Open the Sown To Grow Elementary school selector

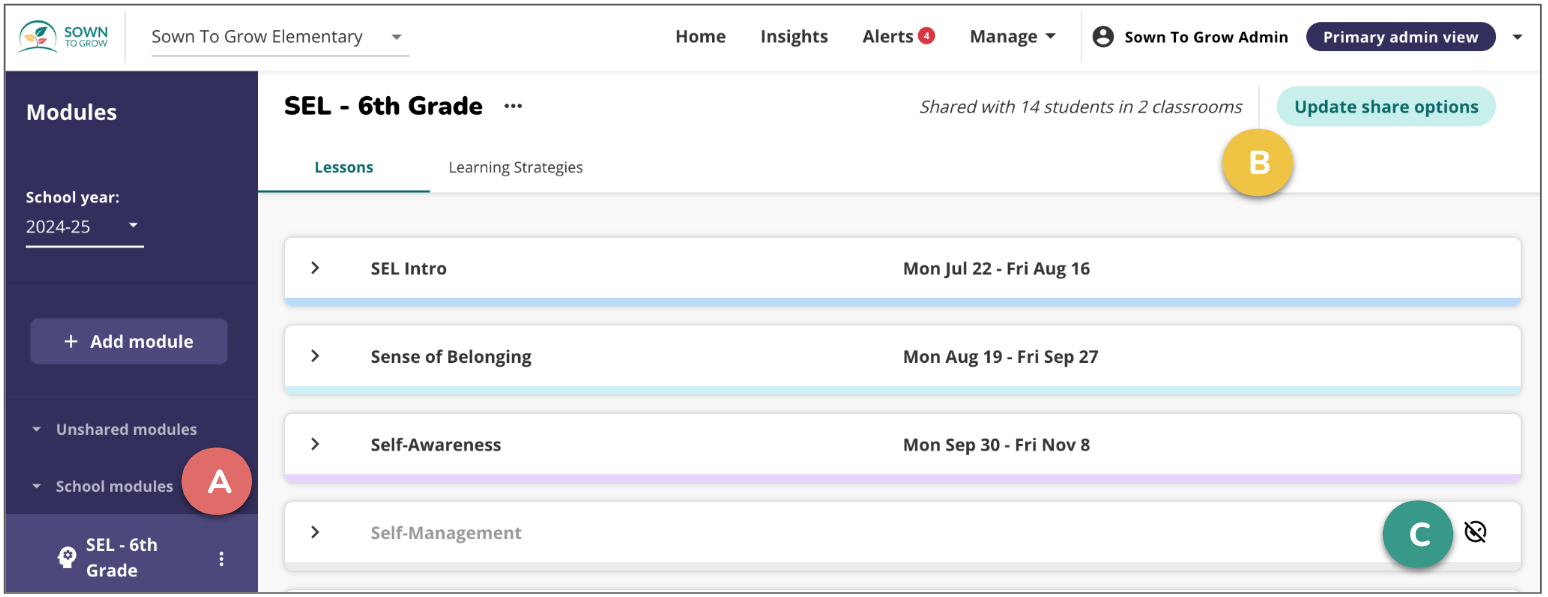(x=280, y=37)
